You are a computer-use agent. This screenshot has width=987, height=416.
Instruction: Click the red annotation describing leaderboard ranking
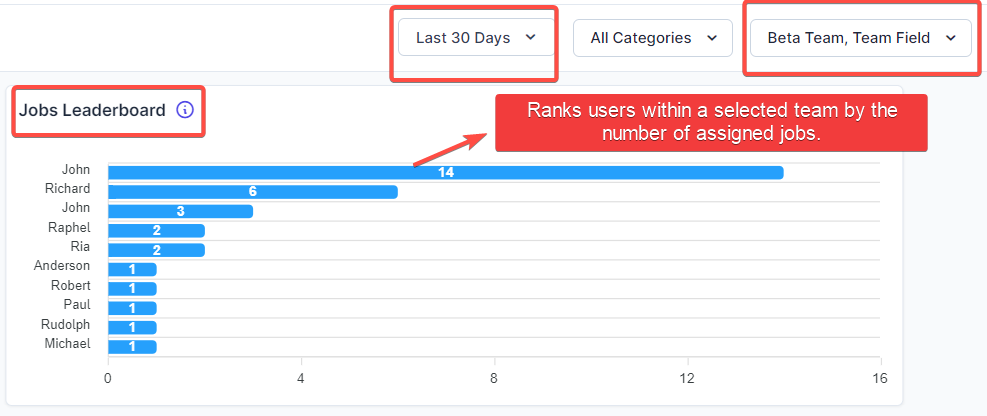tap(711, 123)
